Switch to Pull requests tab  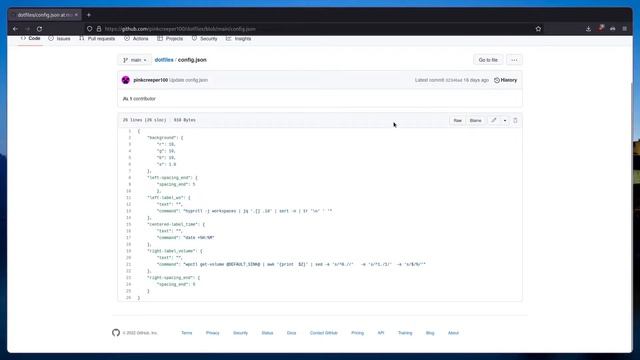click(x=97, y=38)
